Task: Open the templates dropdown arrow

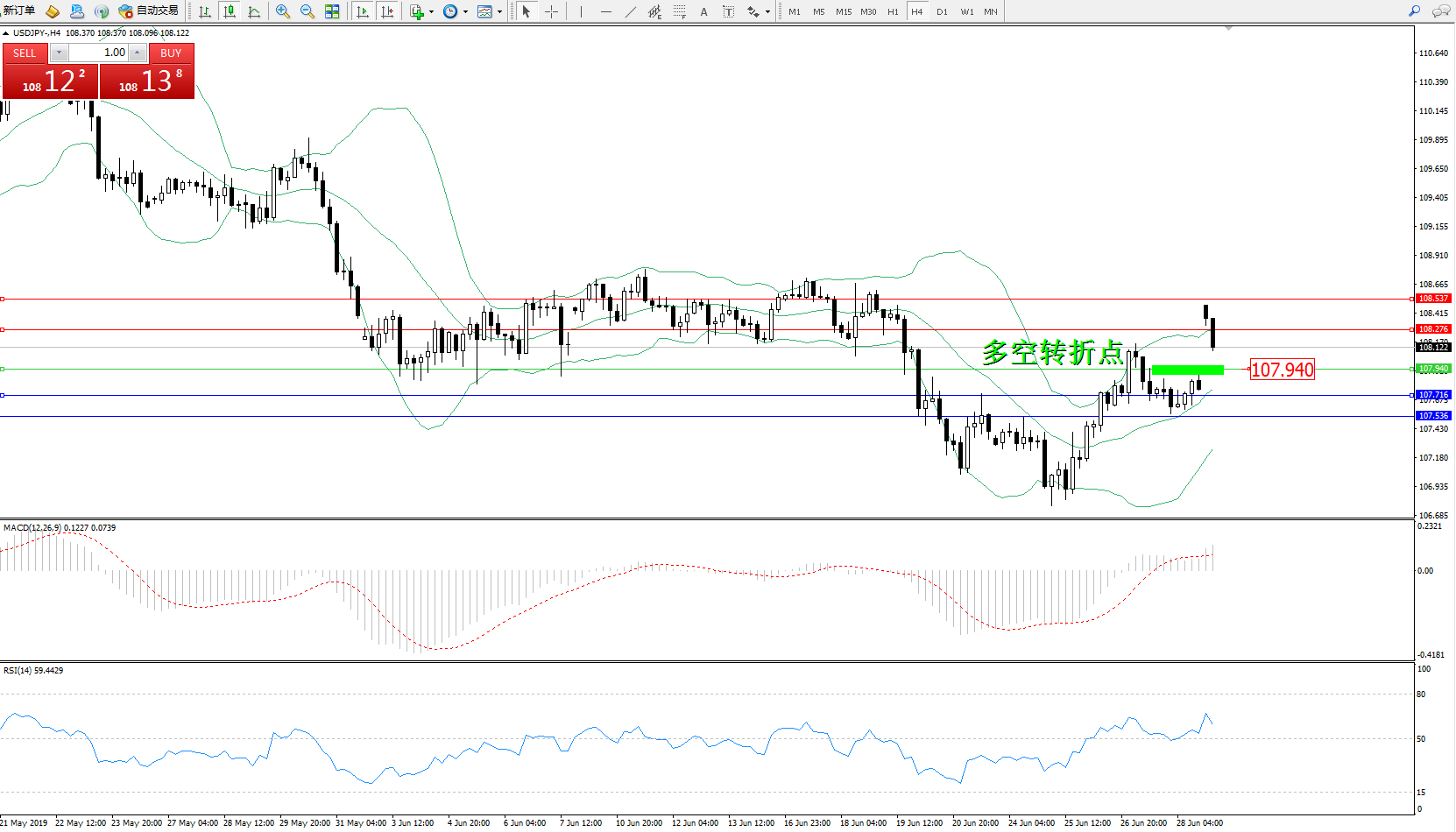Action: point(499,11)
